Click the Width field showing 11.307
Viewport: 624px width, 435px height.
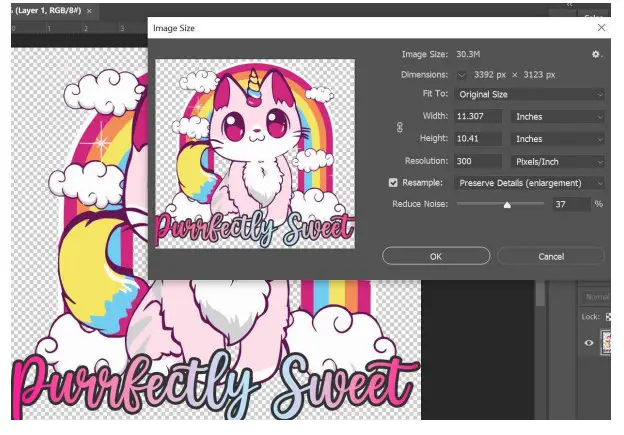[x=478, y=116]
